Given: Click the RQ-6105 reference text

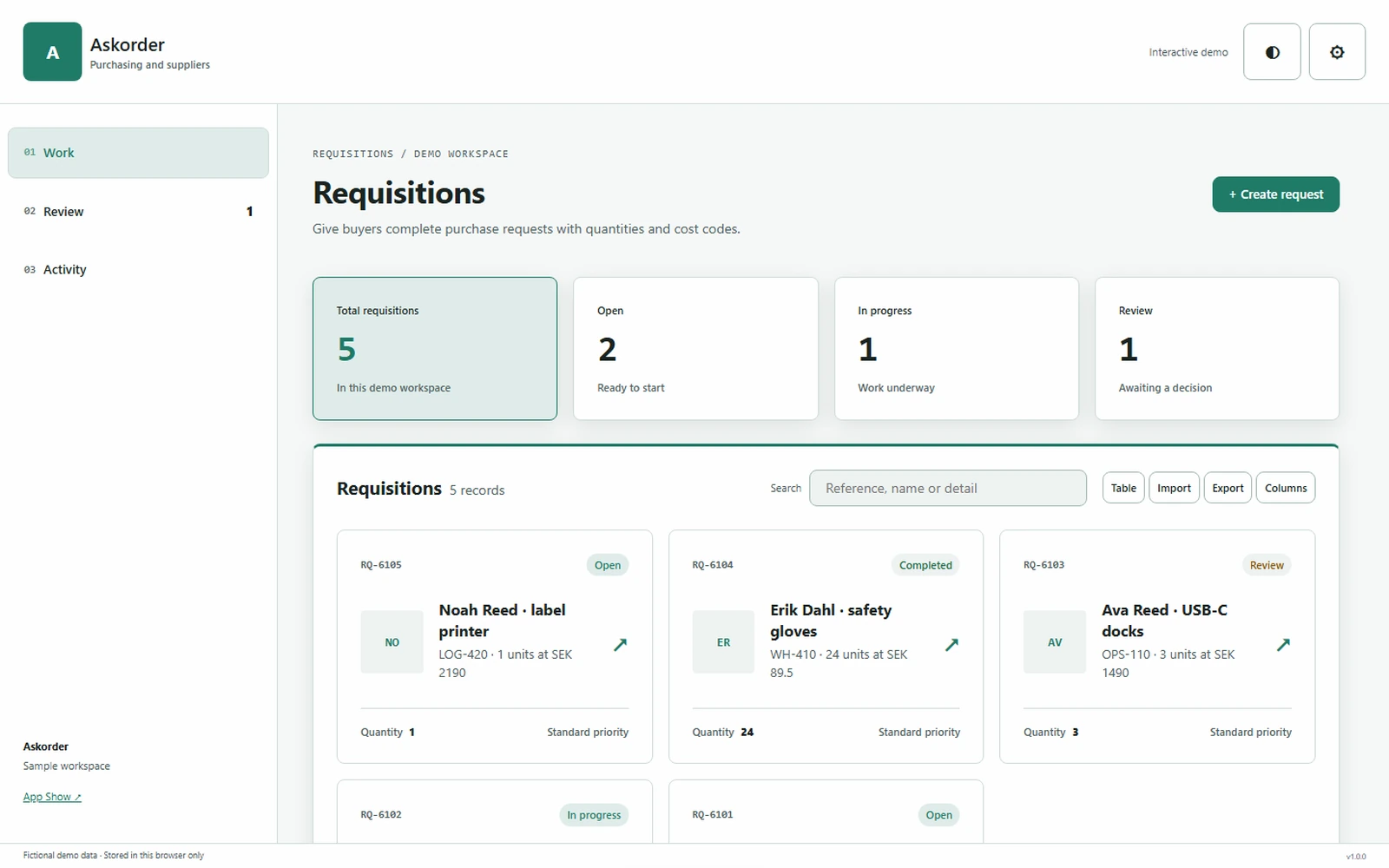Looking at the screenshot, I should pos(381,565).
